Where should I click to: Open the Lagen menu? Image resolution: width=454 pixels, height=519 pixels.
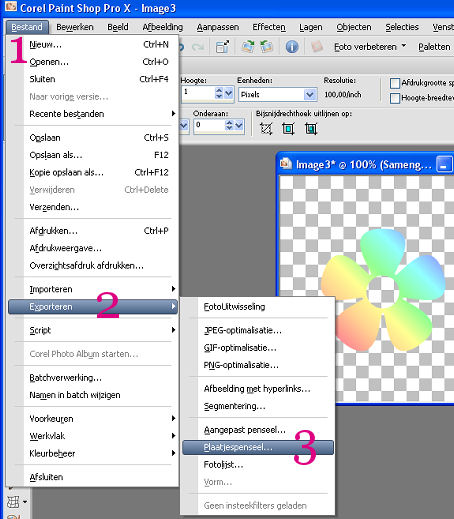coord(311,27)
